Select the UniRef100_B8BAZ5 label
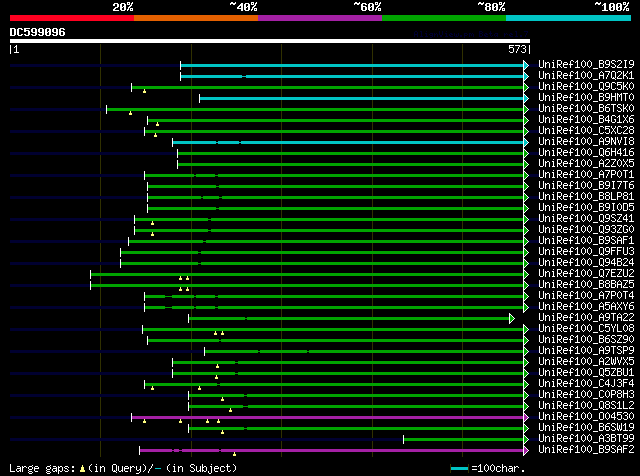The width and height of the screenshot is (640, 476). click(586, 285)
